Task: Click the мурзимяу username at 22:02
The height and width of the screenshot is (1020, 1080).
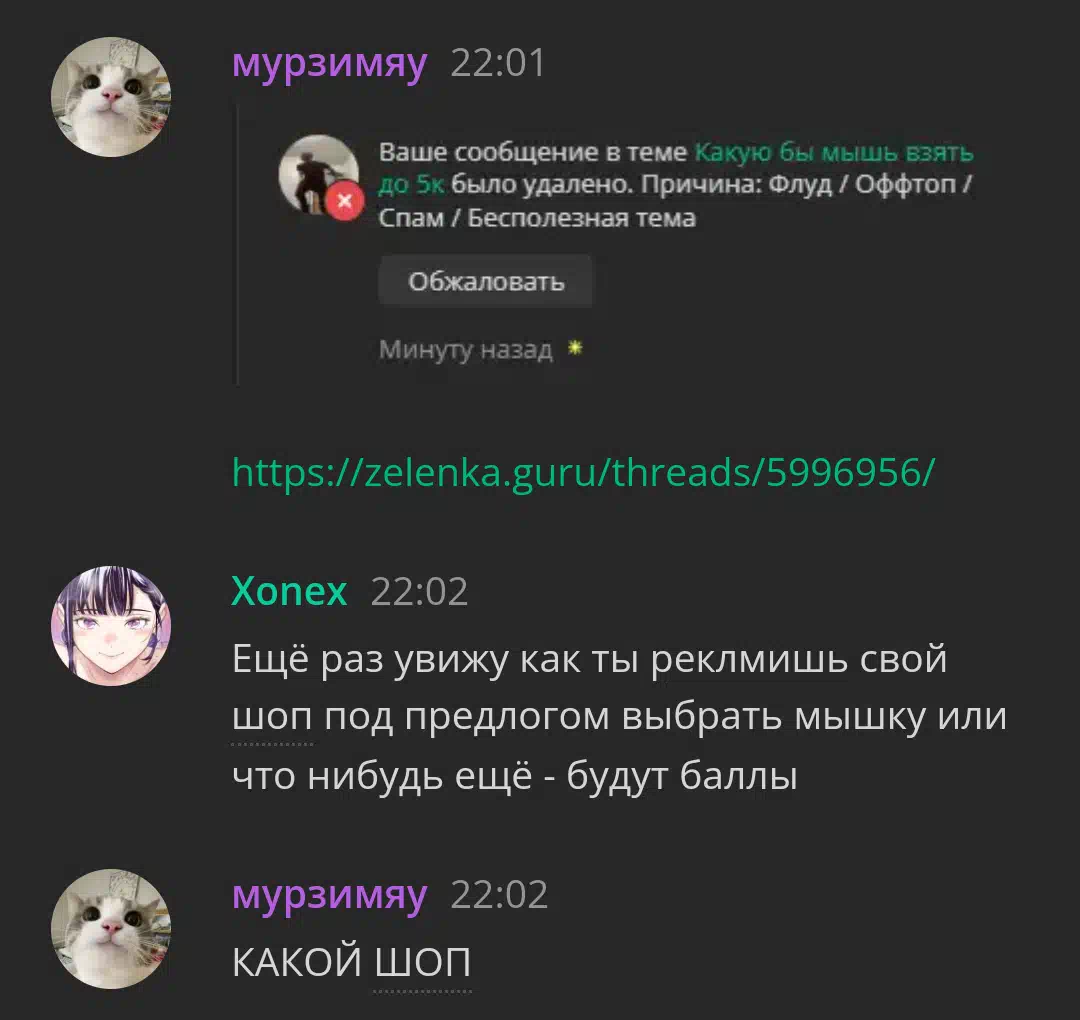Action: [x=330, y=895]
